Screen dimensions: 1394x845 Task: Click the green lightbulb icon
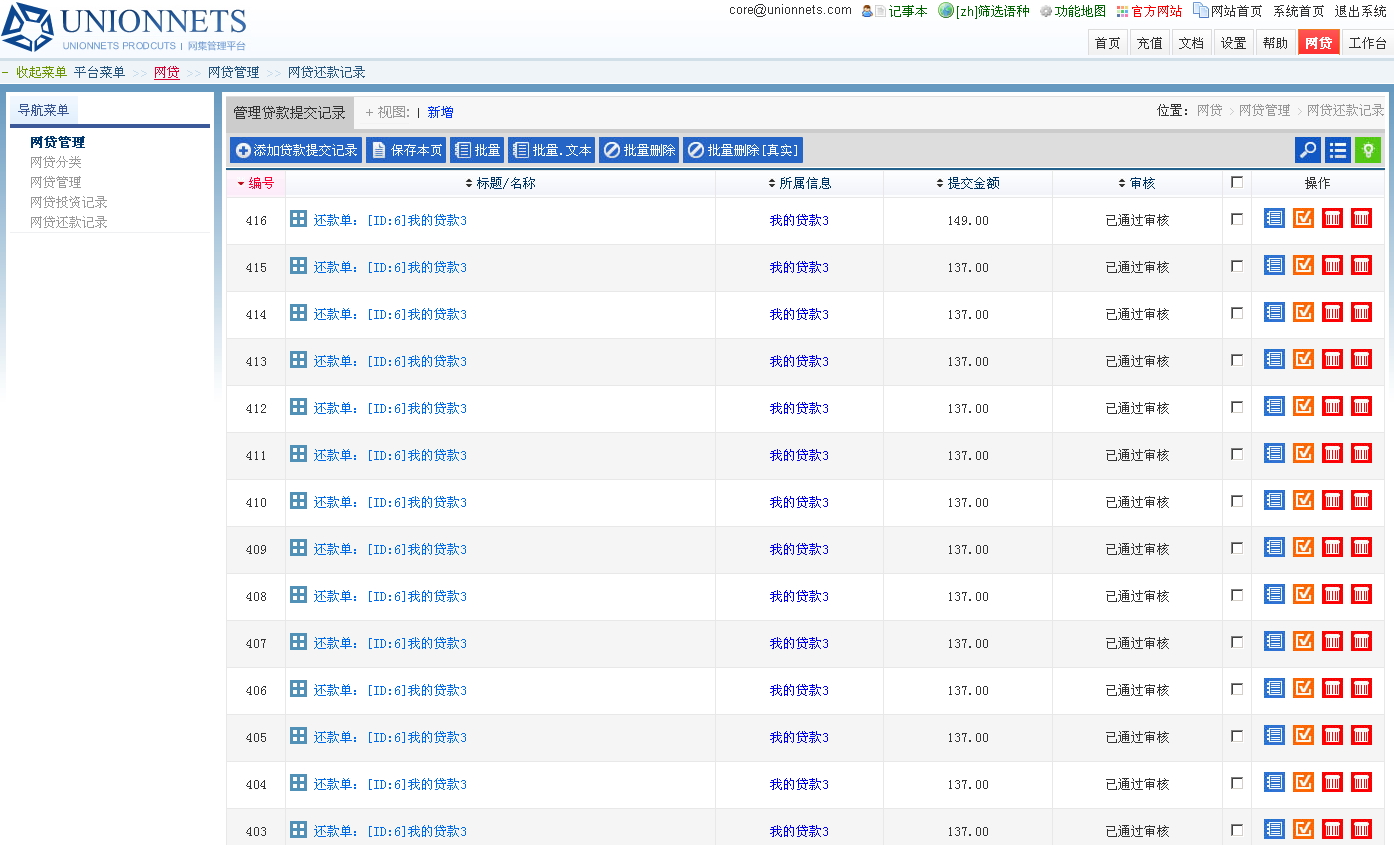click(1367, 150)
